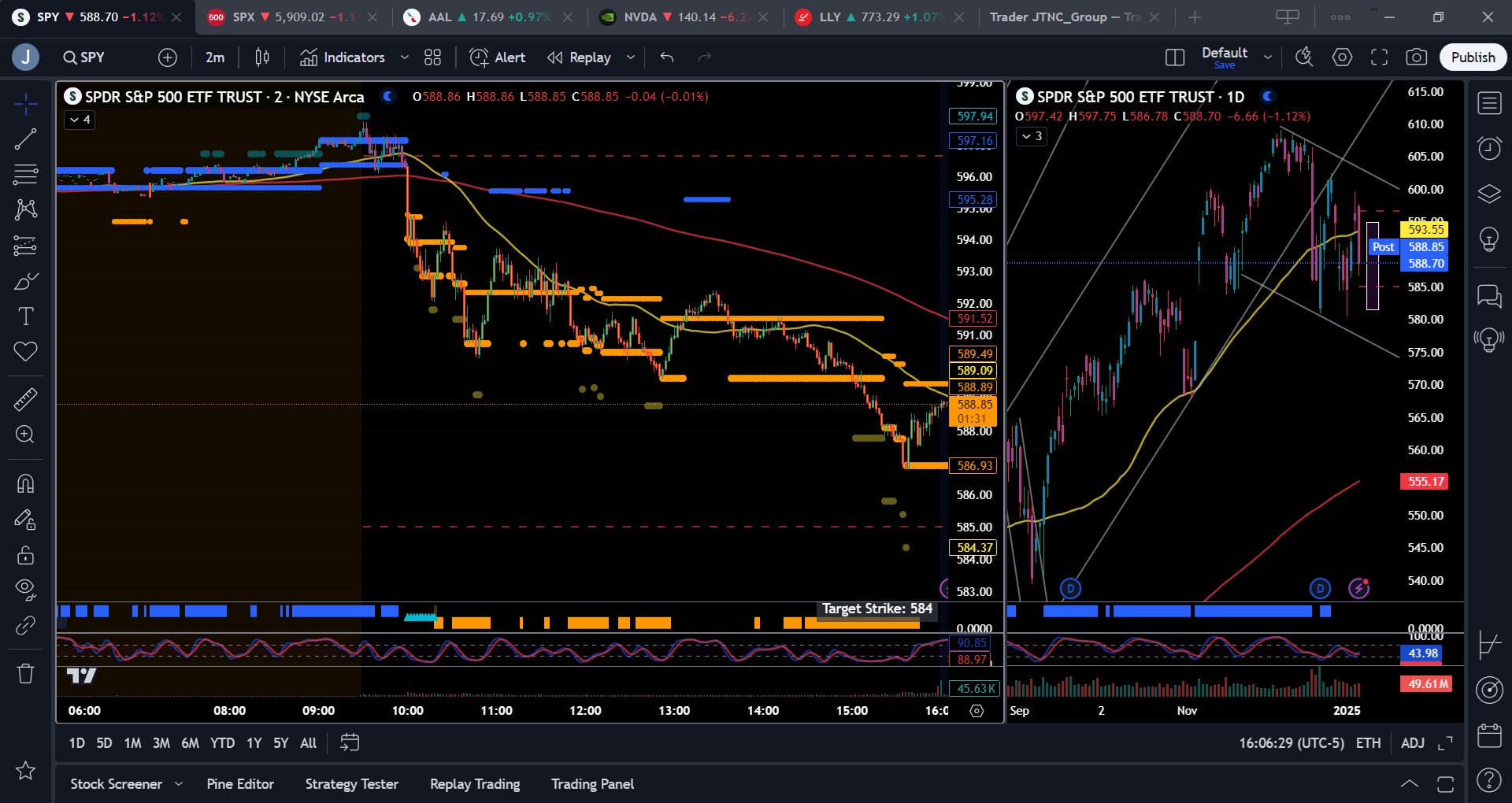Switch to the LLY browser tab

point(878,17)
